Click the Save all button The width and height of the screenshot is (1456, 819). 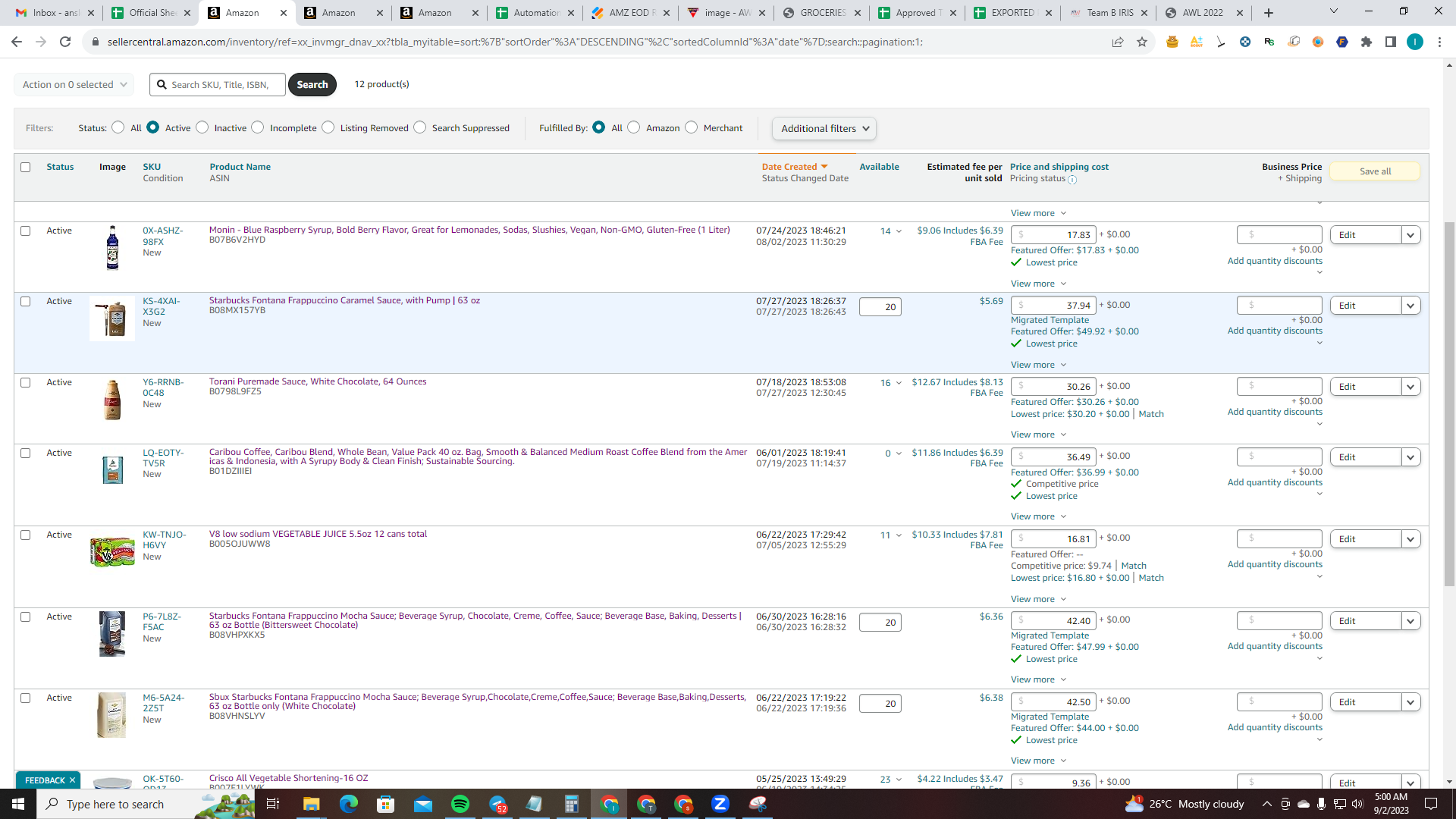1375,171
